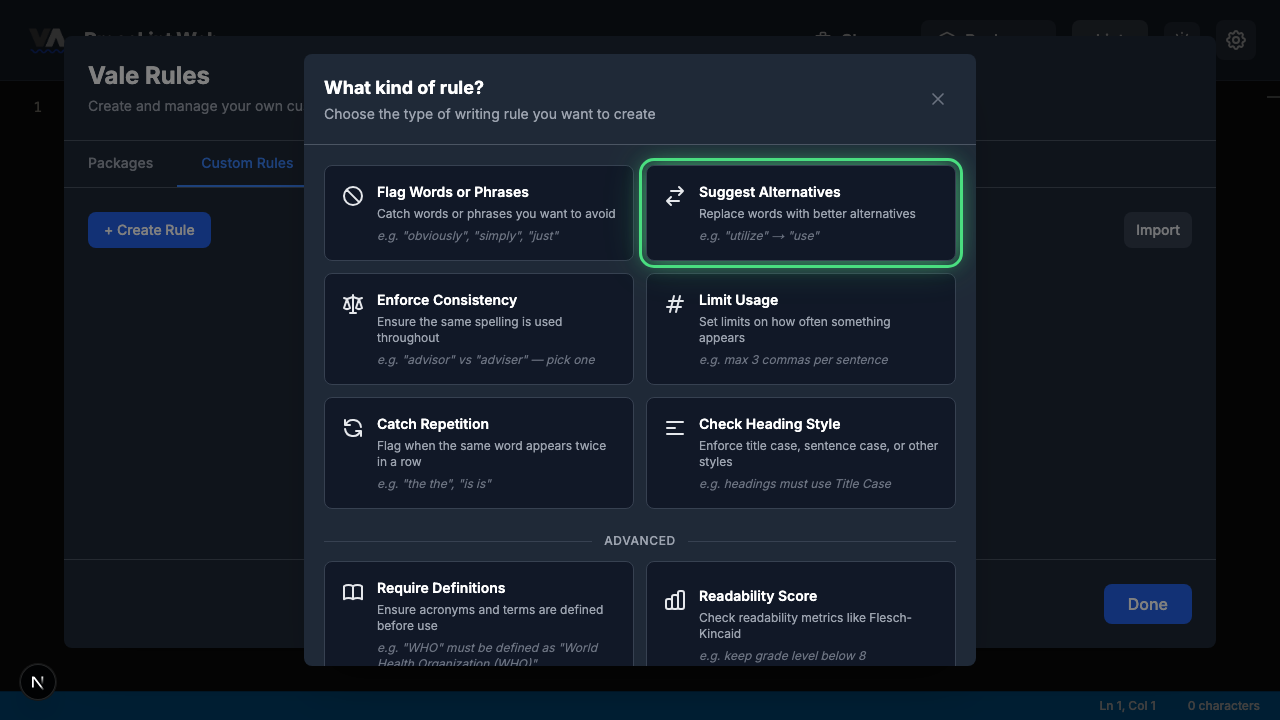Screen dimensions: 1280x720
Task: Open the Import option
Action: (1157, 229)
